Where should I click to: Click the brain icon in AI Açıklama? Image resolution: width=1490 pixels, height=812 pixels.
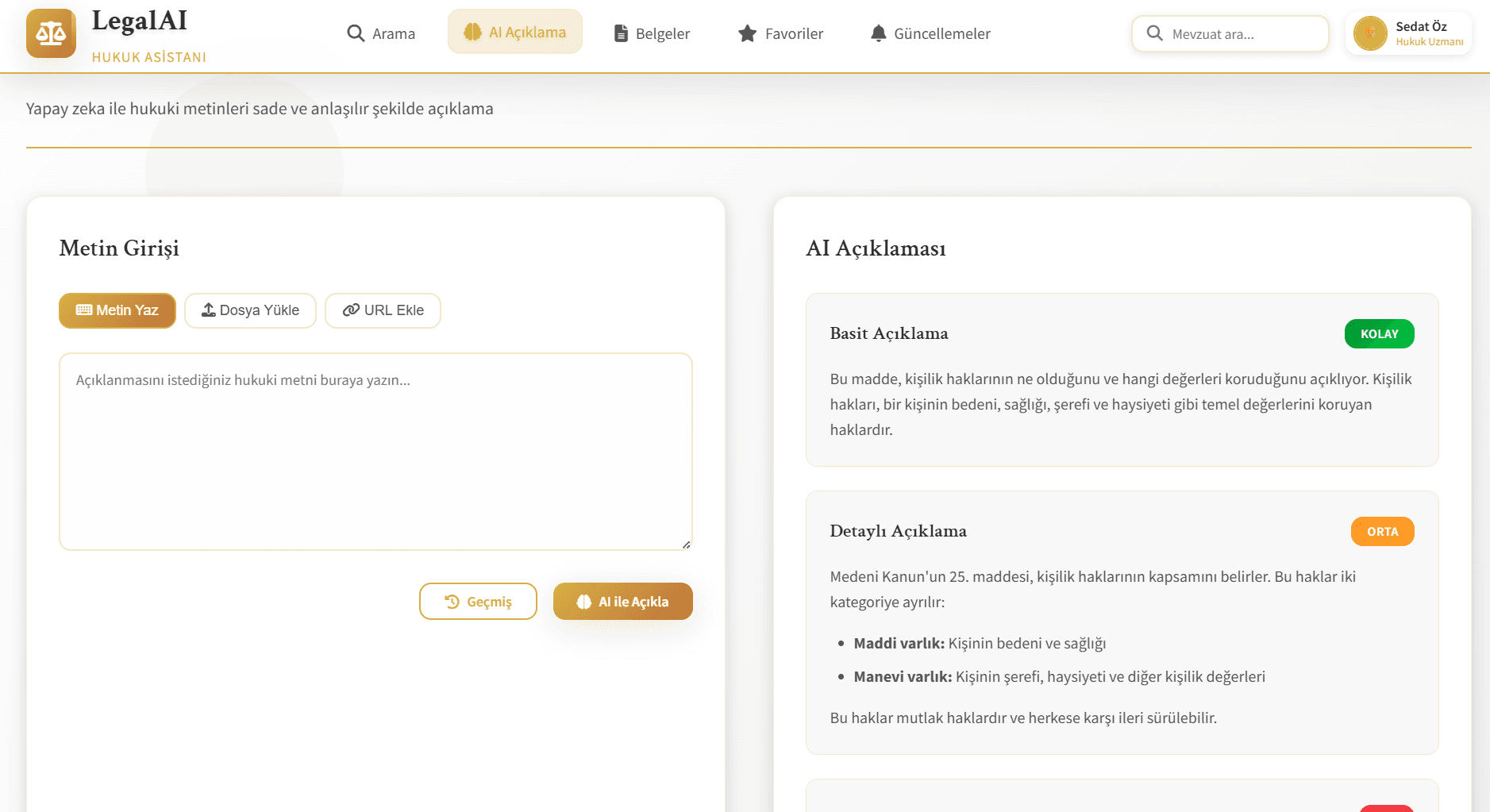point(472,32)
